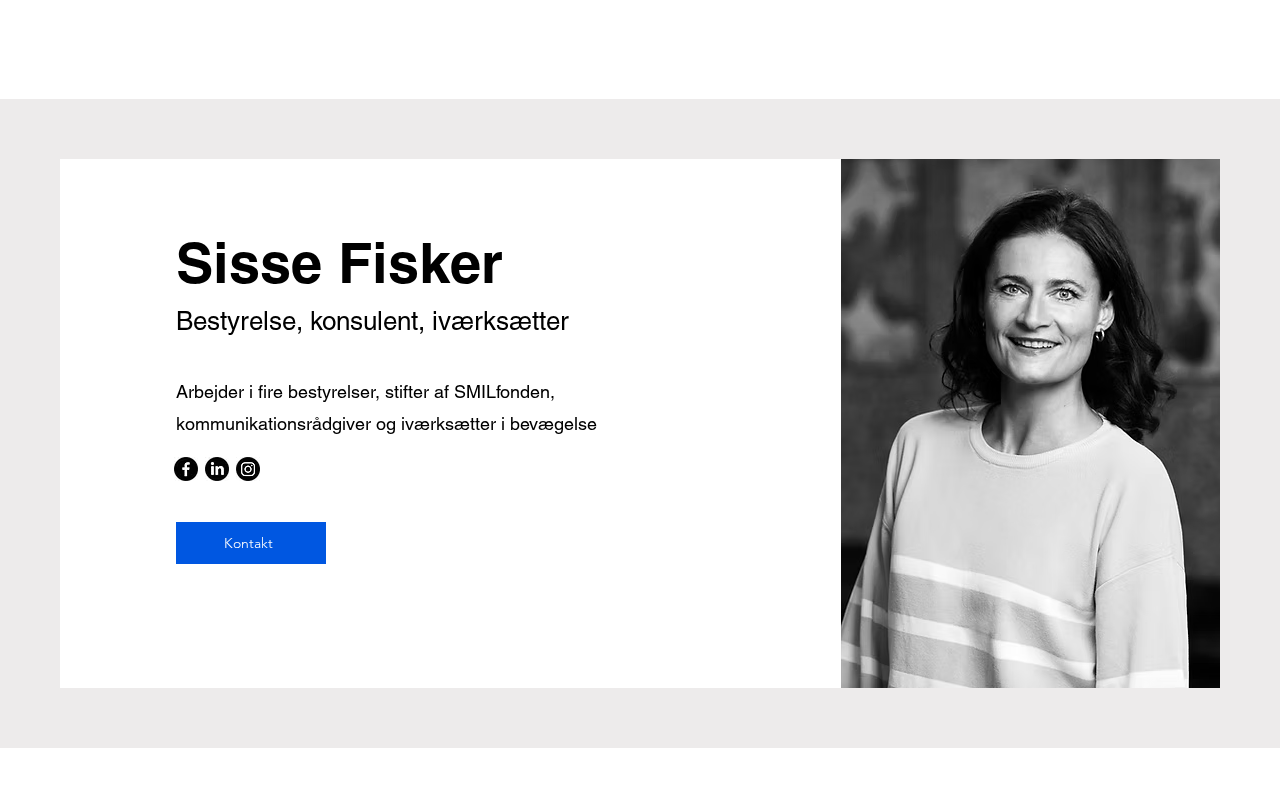Open the LinkedIn social icon
The width and height of the screenshot is (1280, 800).
coord(217,469)
